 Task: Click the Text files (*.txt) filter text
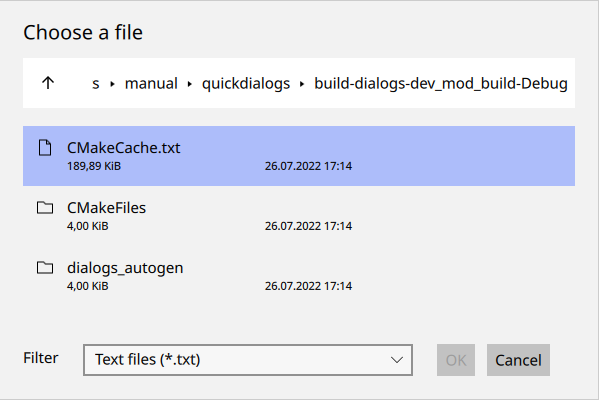click(x=147, y=359)
